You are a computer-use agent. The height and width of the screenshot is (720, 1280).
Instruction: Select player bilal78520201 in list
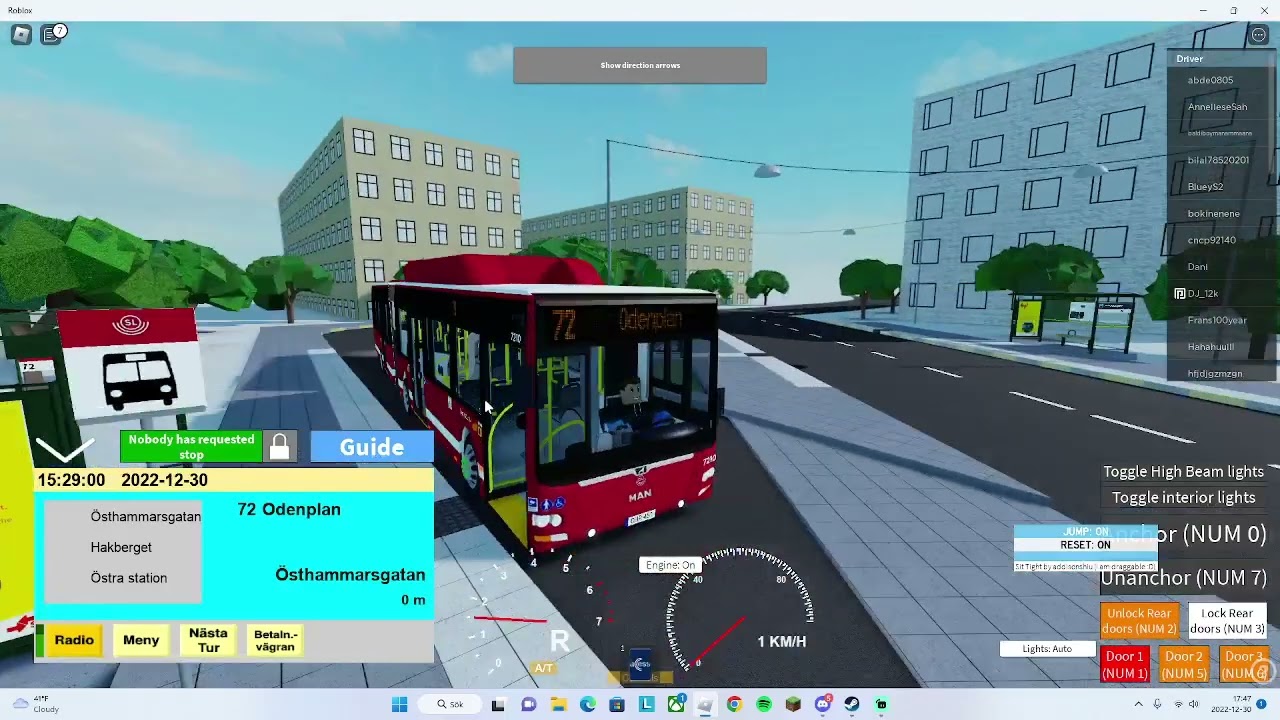point(1217,160)
